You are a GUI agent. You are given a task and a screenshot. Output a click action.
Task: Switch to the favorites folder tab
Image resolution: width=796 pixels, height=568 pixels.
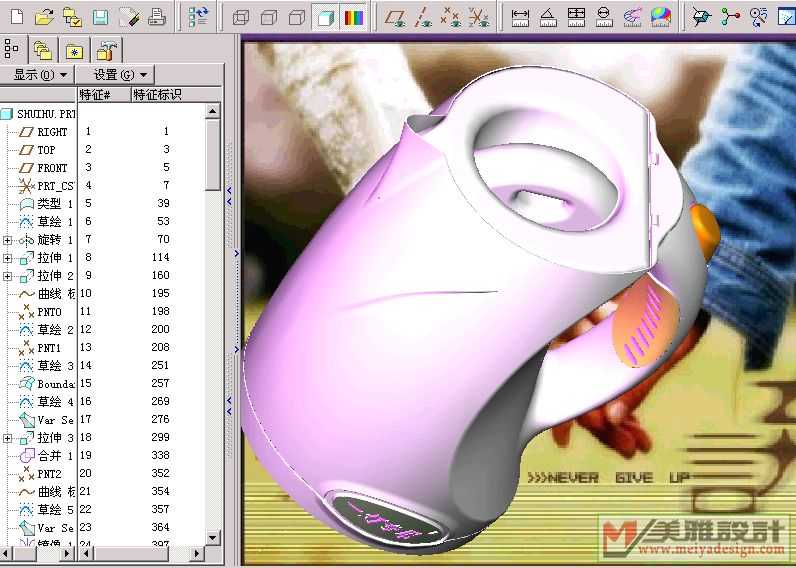point(75,49)
